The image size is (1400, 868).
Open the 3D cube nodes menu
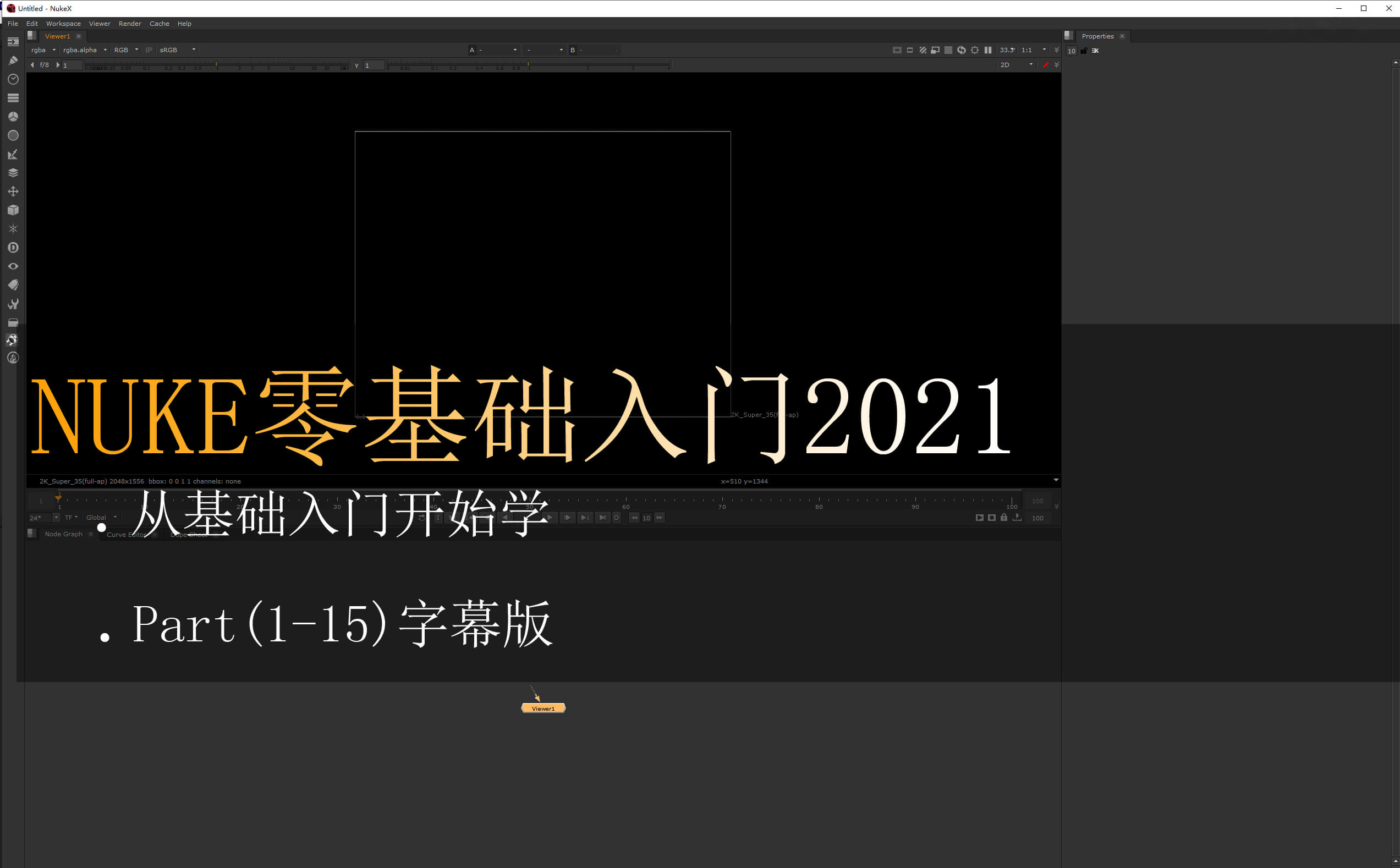[13, 210]
